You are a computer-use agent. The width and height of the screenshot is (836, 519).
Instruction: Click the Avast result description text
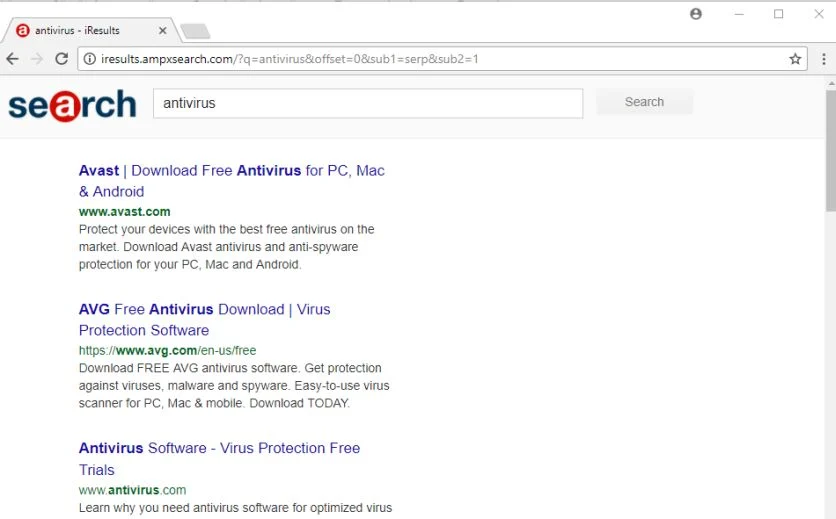tap(227, 247)
